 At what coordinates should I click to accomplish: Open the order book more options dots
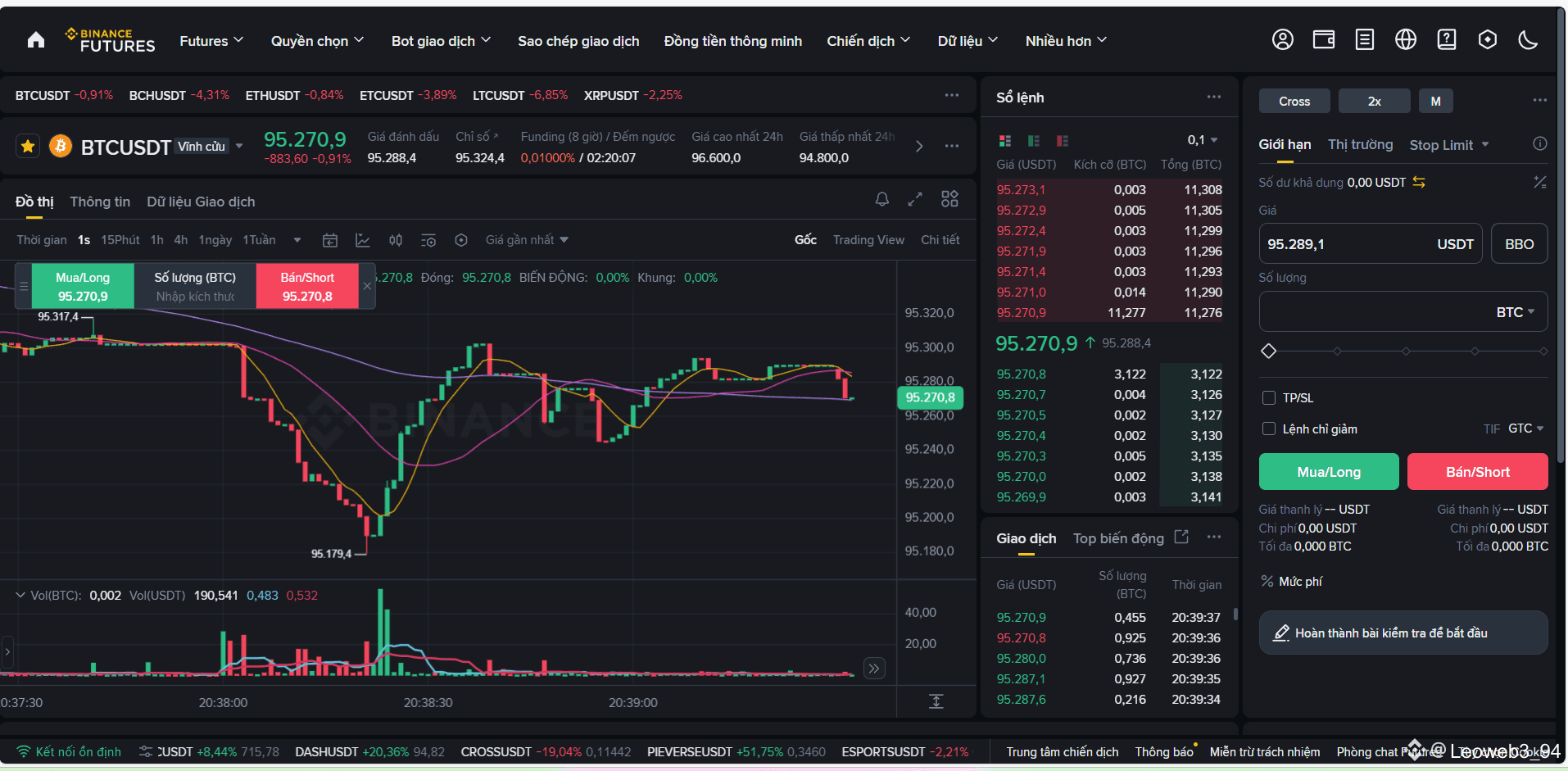[1214, 97]
